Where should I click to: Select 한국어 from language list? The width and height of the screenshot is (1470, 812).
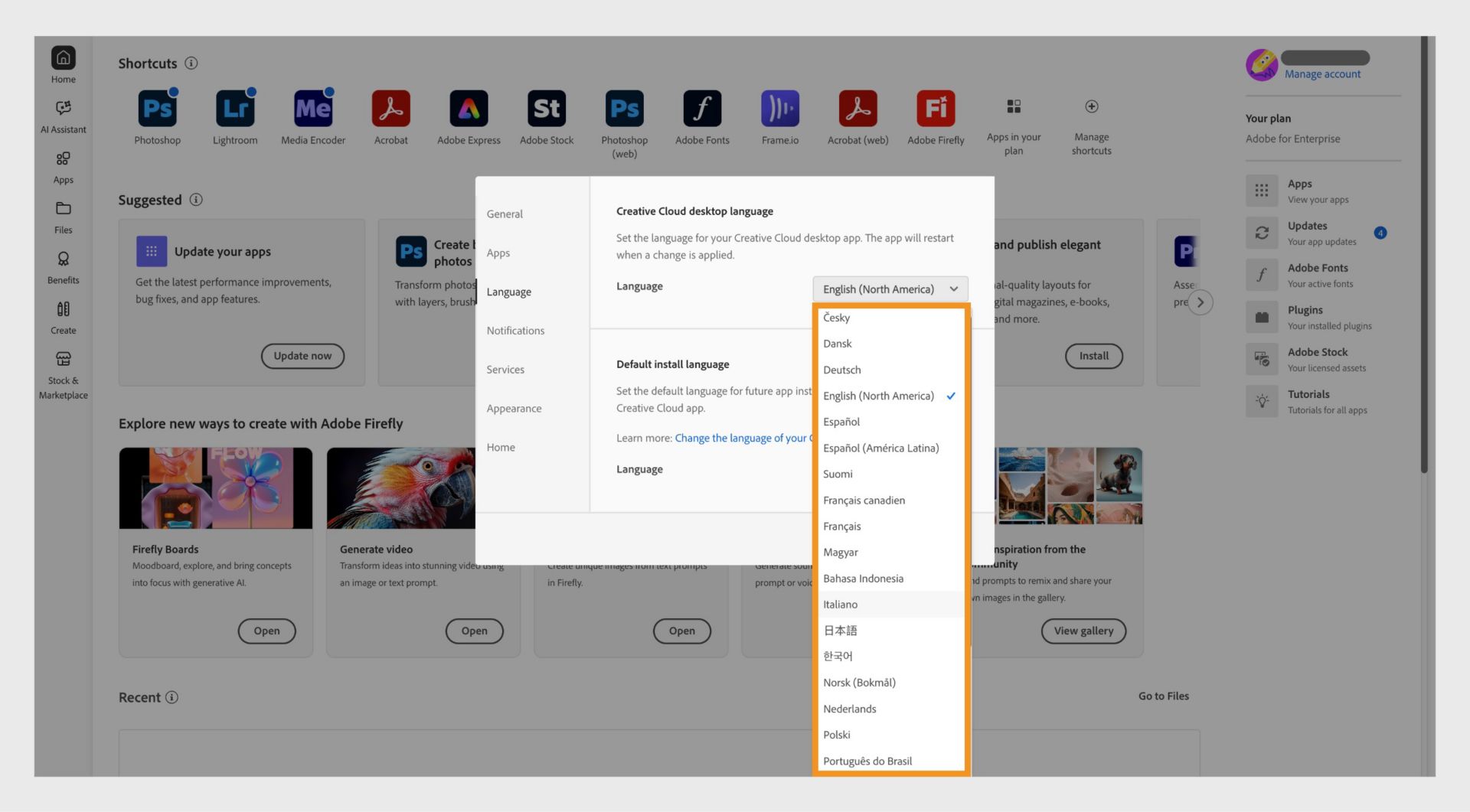coord(890,657)
